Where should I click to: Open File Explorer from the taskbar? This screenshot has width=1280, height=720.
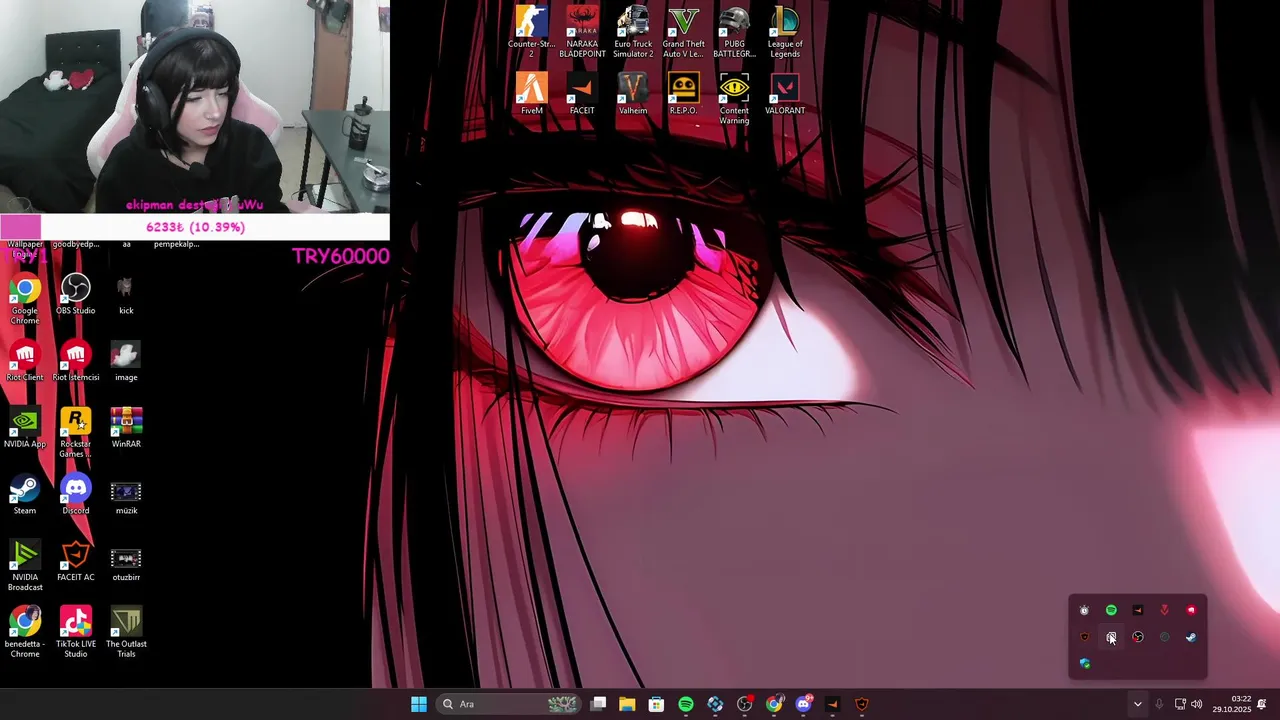(627, 704)
